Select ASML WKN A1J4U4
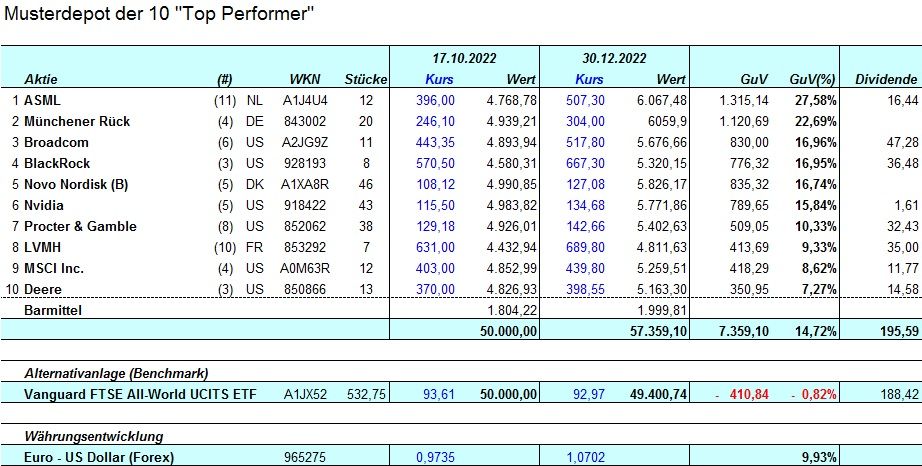This screenshot has height=466, width=922. point(304,100)
